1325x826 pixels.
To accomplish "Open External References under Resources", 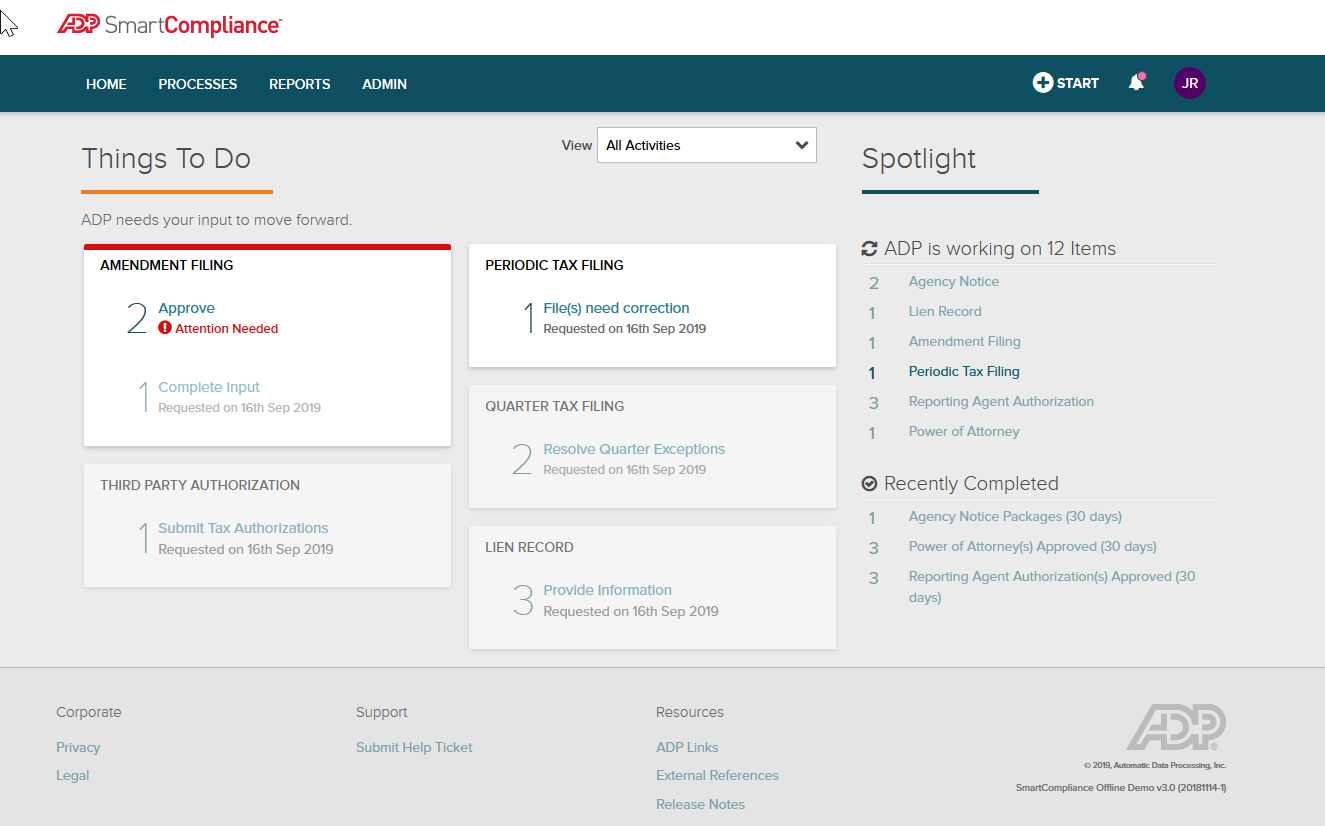I will point(717,775).
